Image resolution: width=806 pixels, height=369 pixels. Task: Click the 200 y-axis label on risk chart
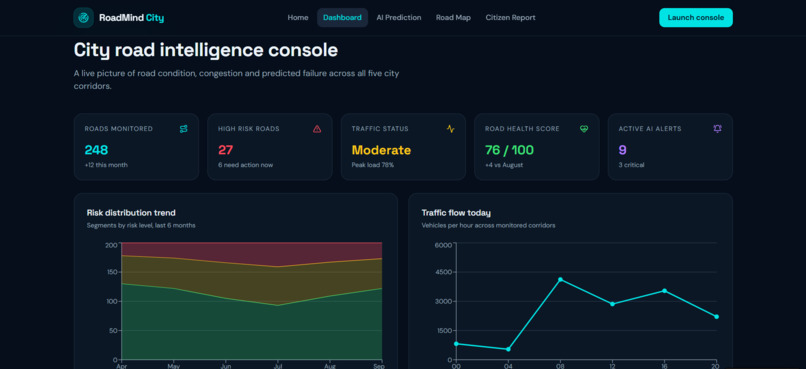pos(111,245)
